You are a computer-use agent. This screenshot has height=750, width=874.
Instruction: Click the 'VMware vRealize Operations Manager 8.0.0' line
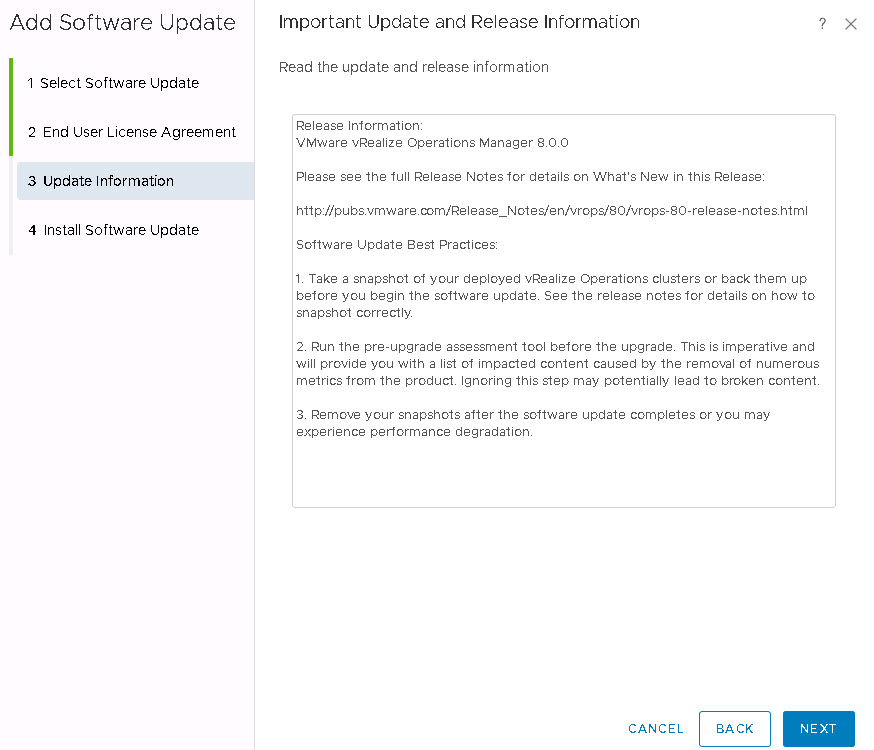pyautogui.click(x=432, y=143)
